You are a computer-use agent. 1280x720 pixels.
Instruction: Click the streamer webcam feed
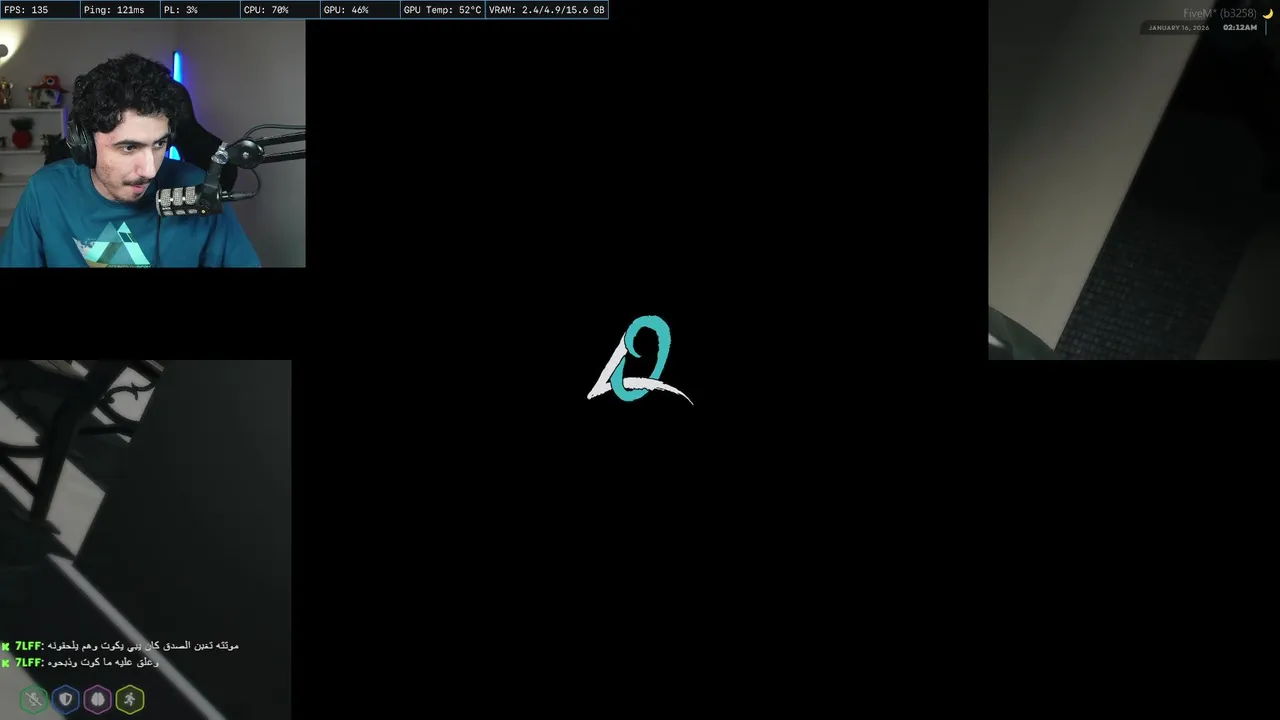[x=152, y=144]
